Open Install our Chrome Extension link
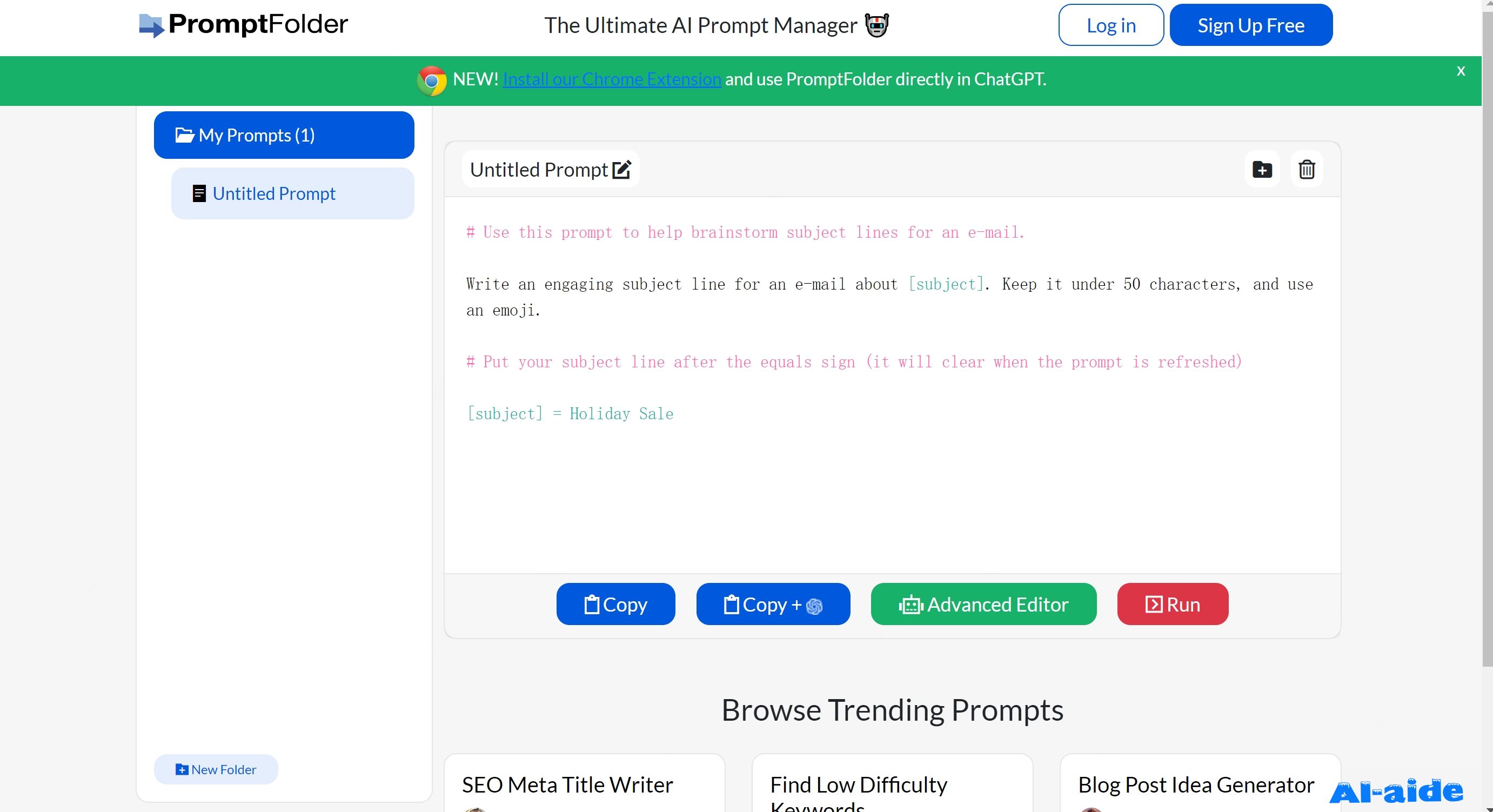 [x=612, y=79]
